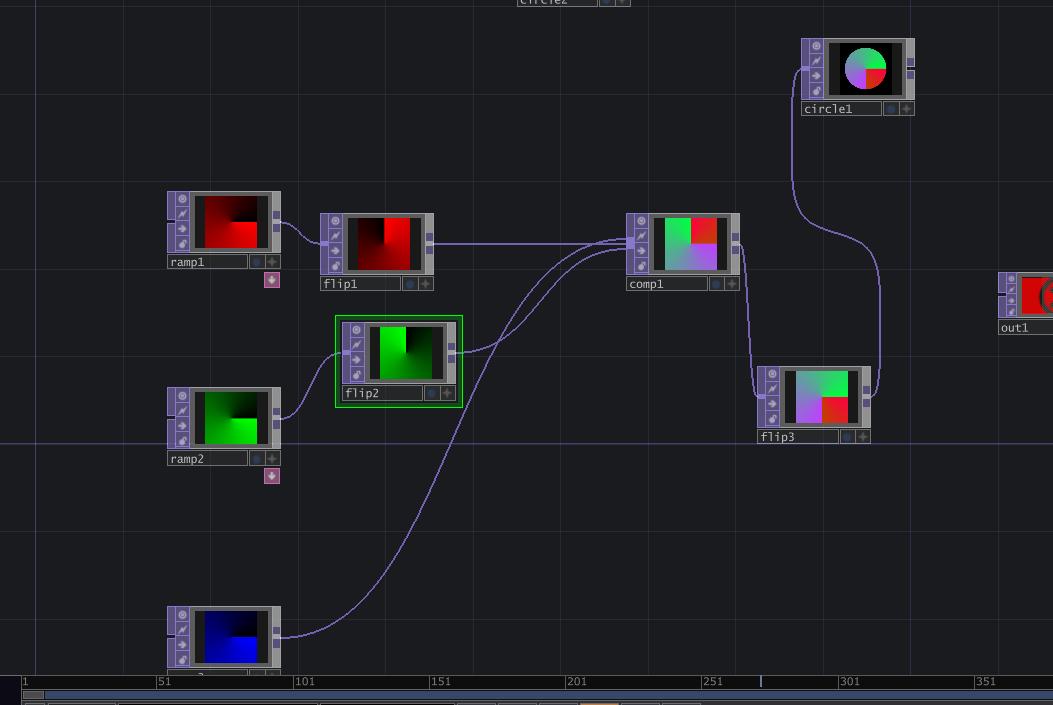The image size is (1053, 705).
Task: Click the flip1 red gradient preview
Action: point(383,244)
